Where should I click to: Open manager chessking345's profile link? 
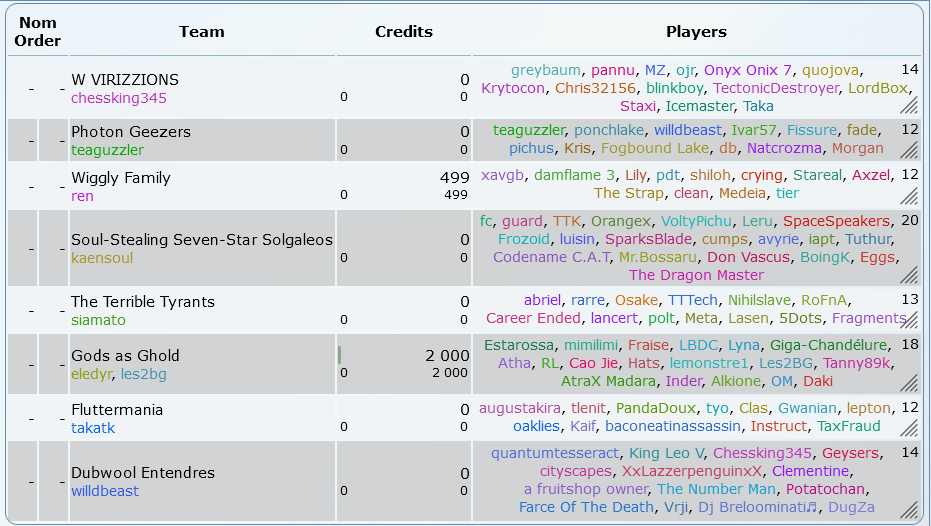tap(118, 98)
